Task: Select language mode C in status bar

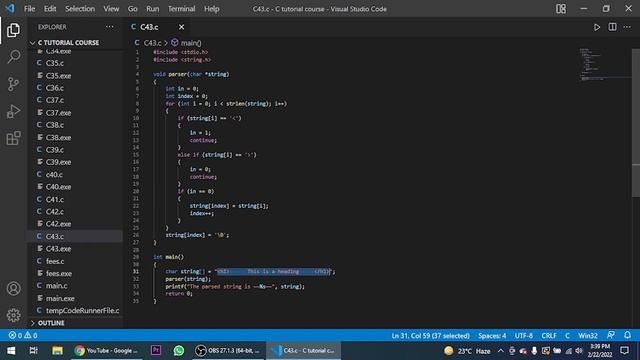Action: (567, 336)
